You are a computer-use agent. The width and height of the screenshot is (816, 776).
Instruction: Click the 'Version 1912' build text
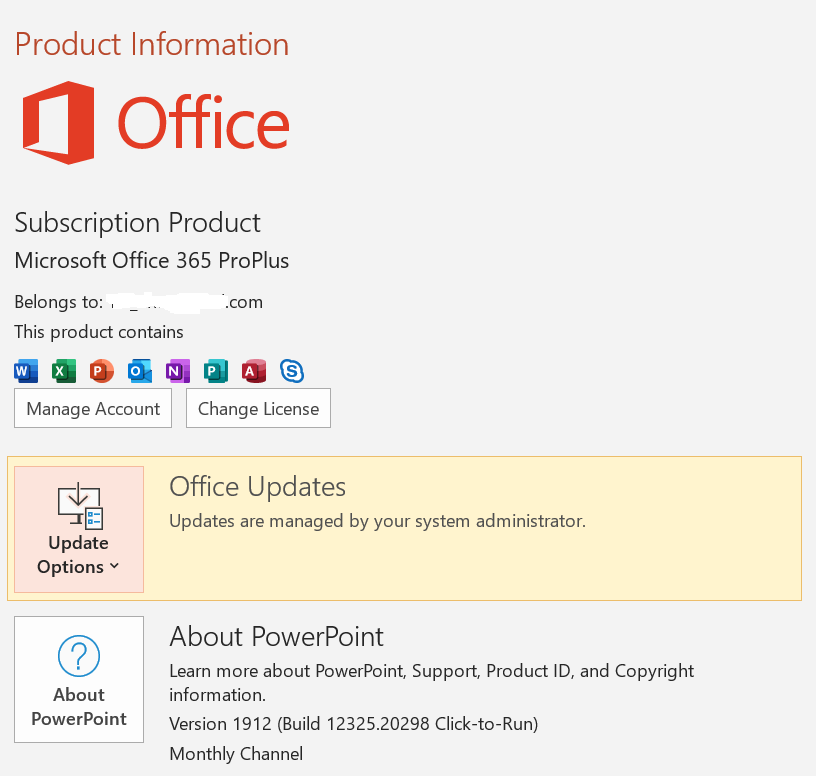pos(354,724)
